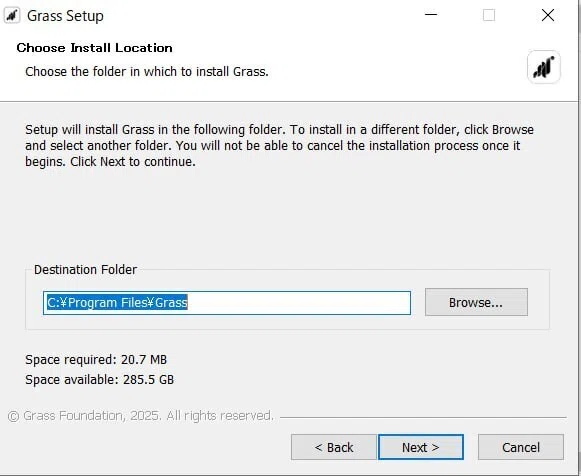
Task: Click the Grass Setup window title text
Action: coord(65,16)
